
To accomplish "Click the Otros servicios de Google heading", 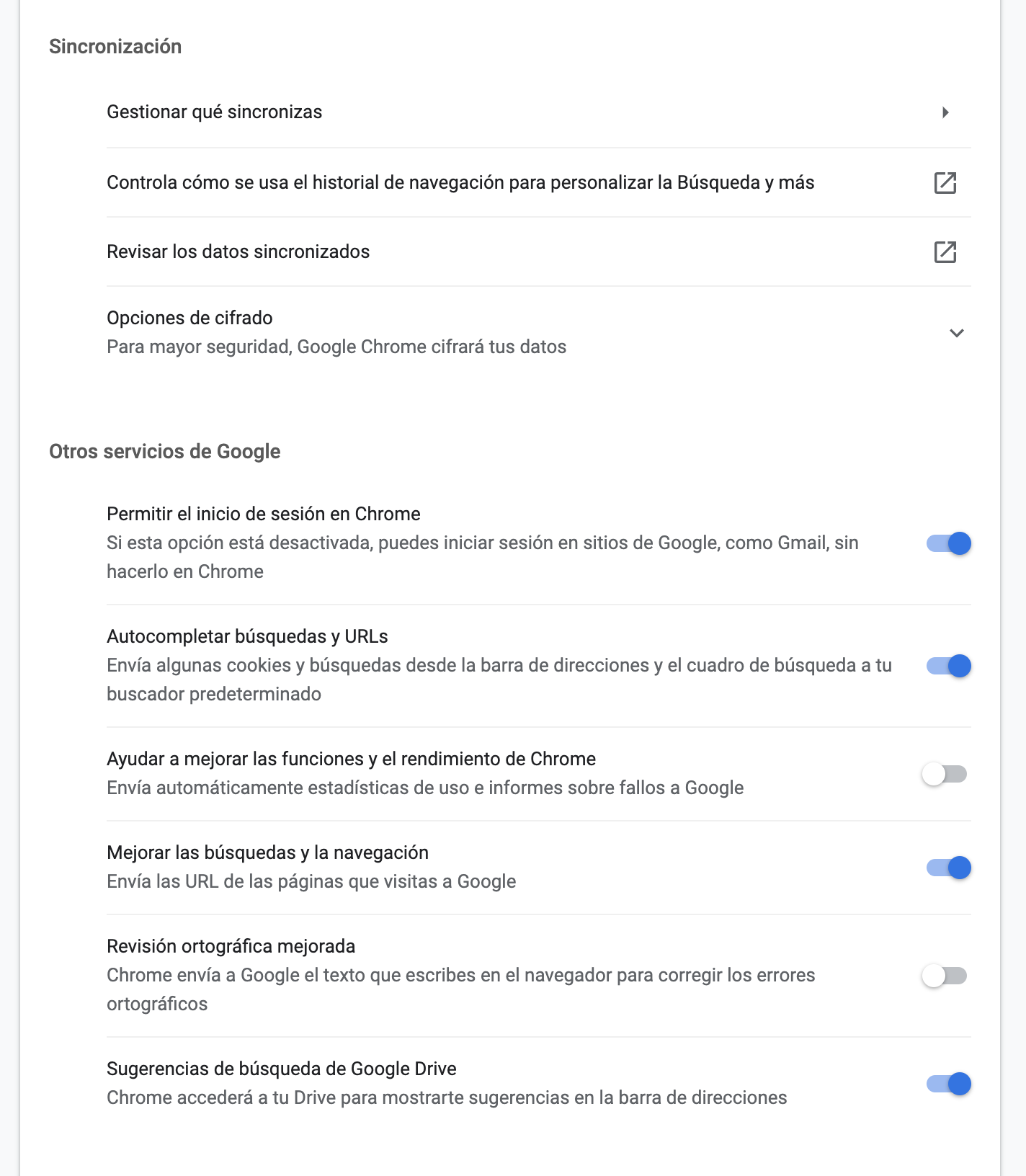I will coord(165,451).
